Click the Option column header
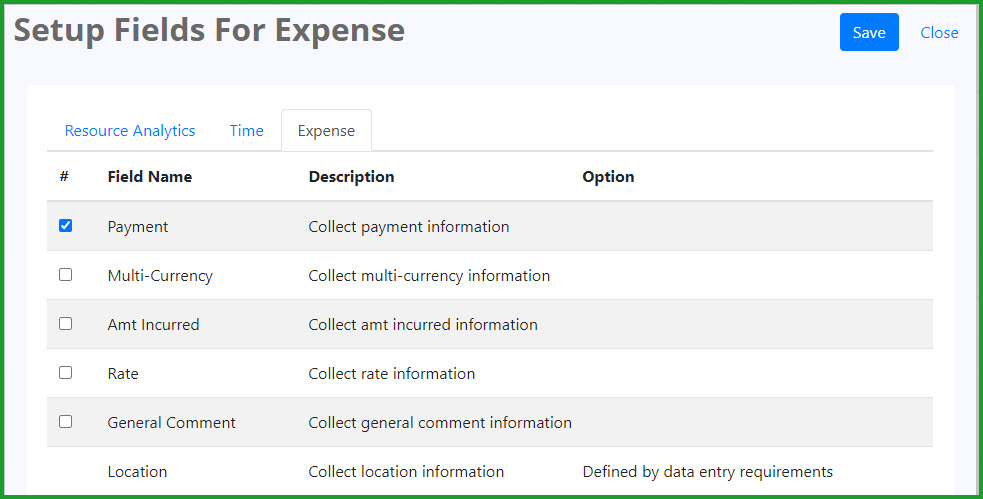The image size is (983, 499). tap(608, 177)
